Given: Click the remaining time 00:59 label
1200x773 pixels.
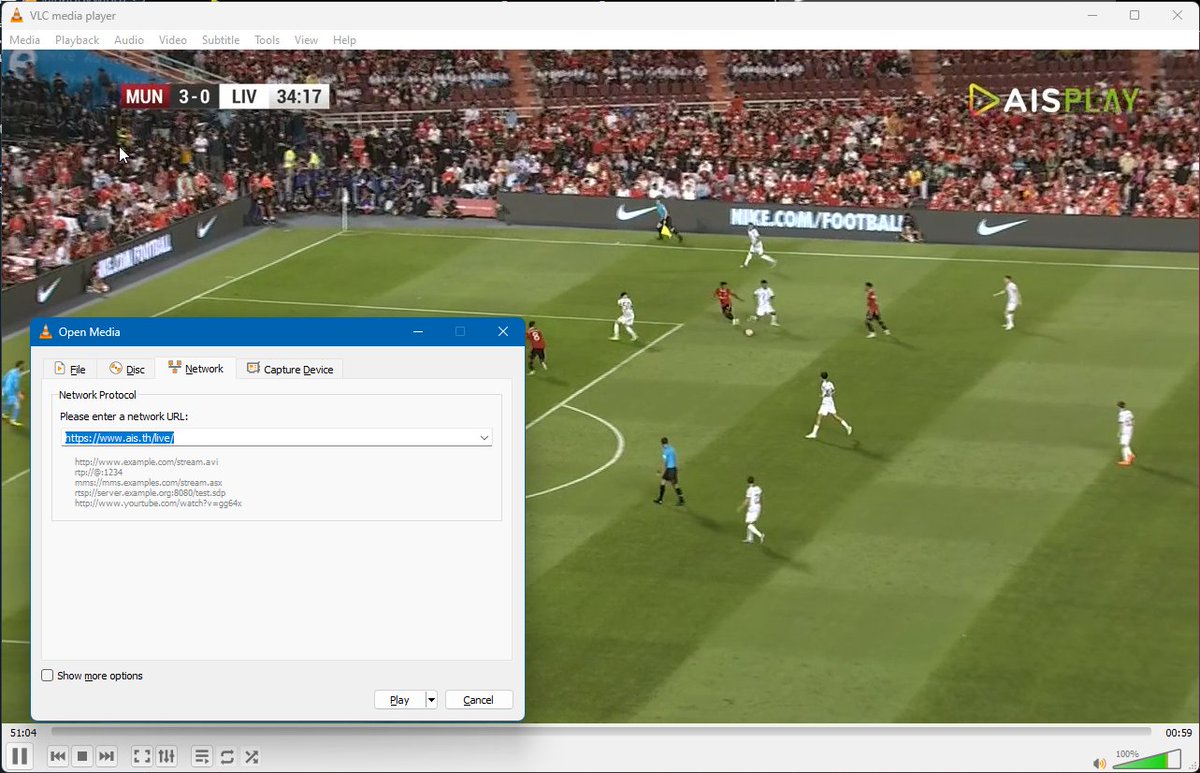Looking at the screenshot, I should 1179,733.
